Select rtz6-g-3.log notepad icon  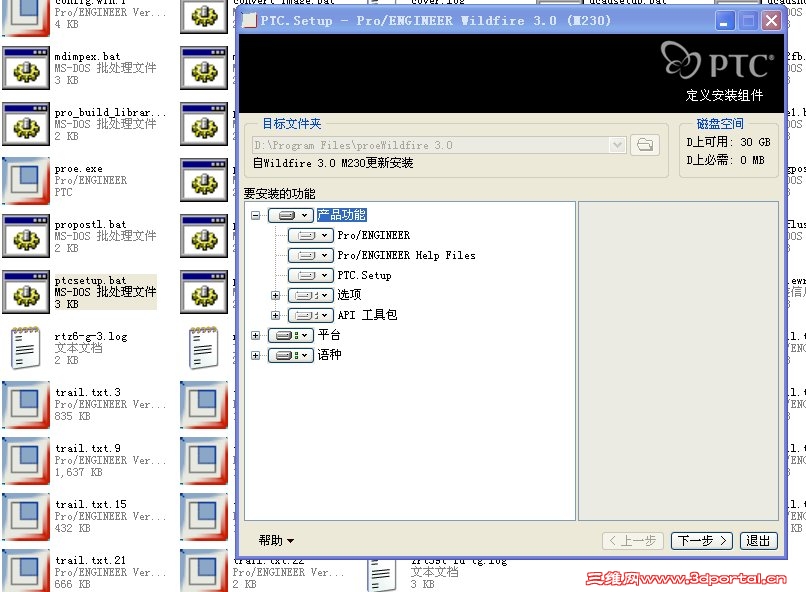coord(26,348)
